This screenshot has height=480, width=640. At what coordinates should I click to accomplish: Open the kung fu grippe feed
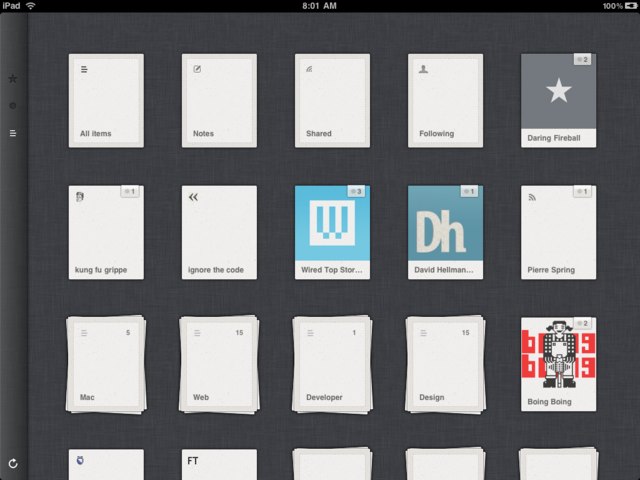(106, 232)
